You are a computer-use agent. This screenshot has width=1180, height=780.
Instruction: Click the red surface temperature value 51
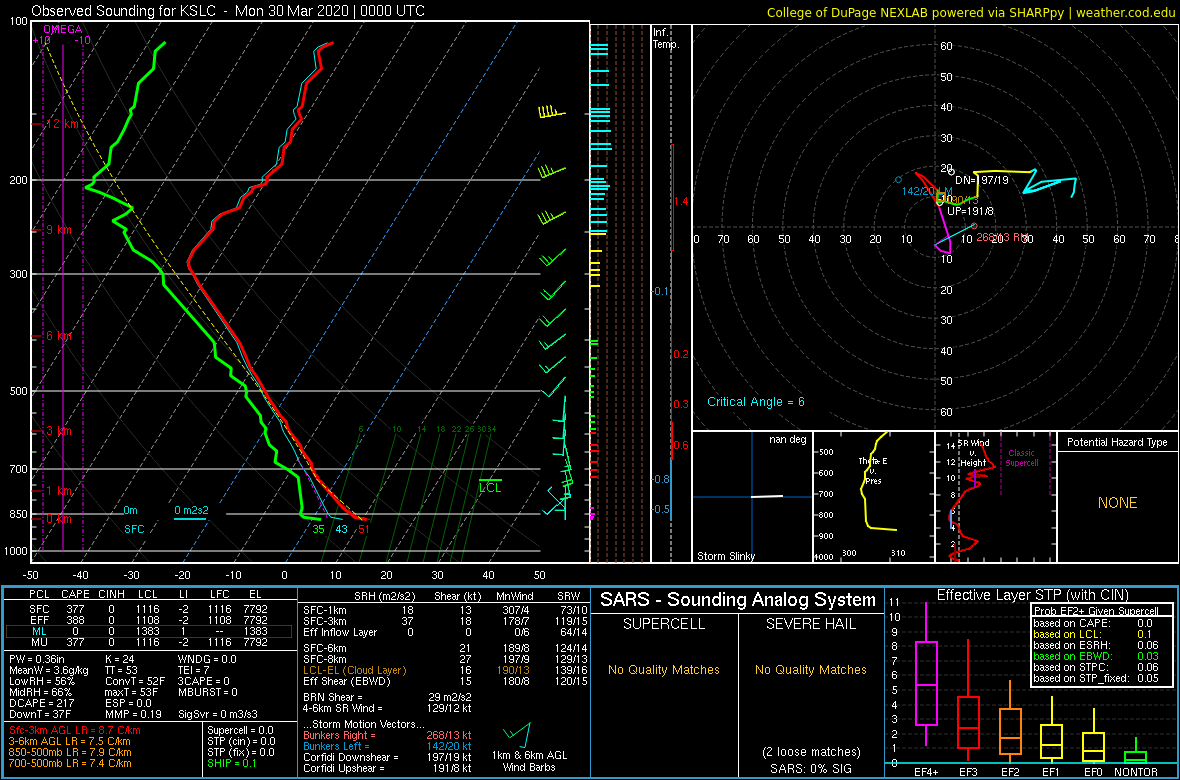click(x=363, y=529)
